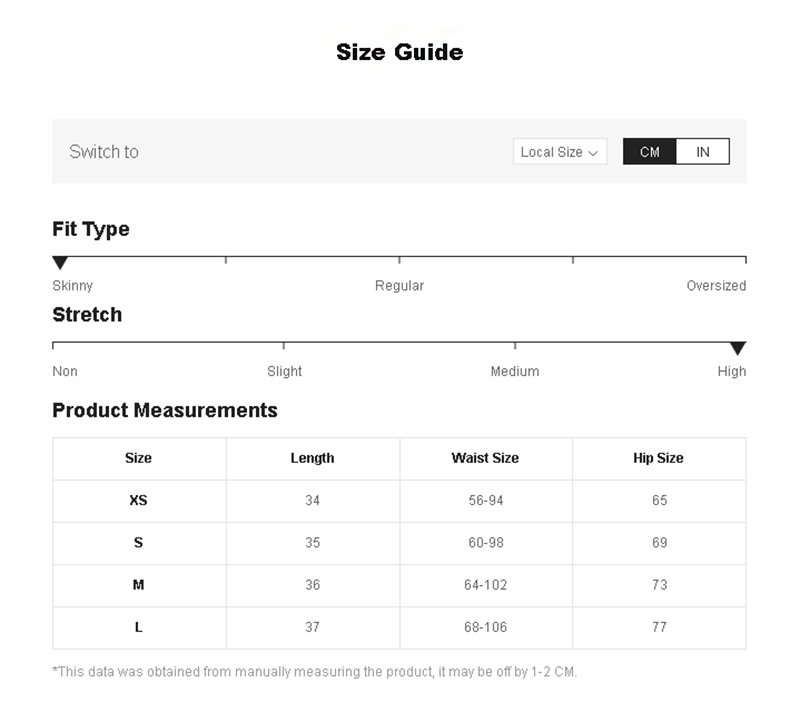Click the Non stretch label
This screenshot has height=722, width=800.
pos(65,372)
